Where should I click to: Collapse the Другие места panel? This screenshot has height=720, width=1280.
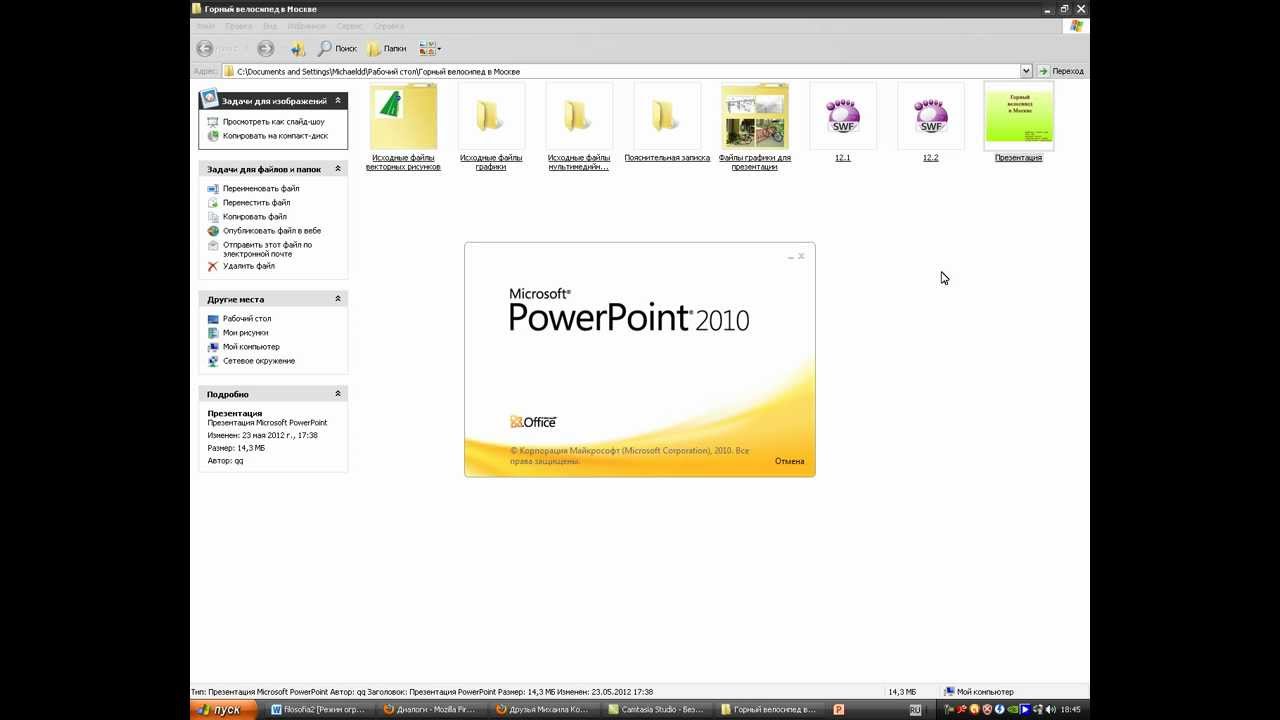338,299
